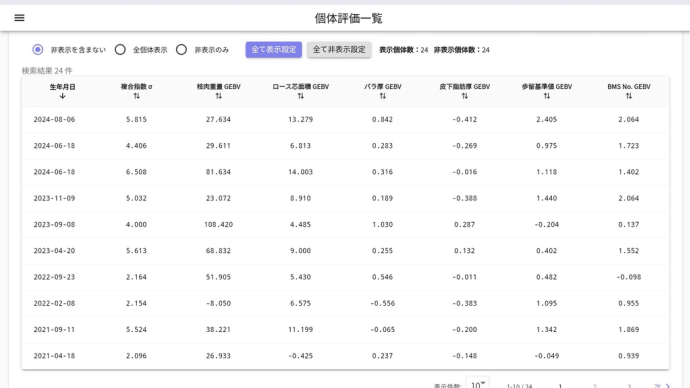Click the 14.003 loin area value
This screenshot has height=388, width=690.
(301, 172)
